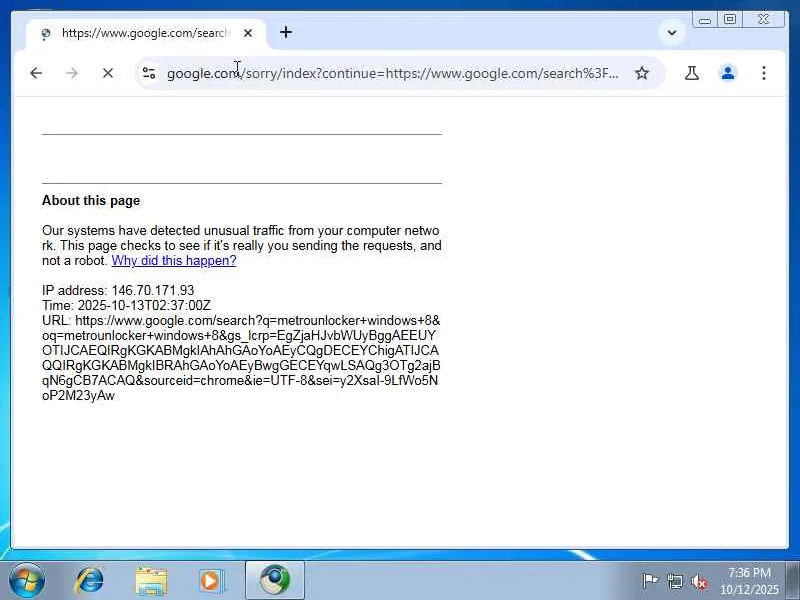
Task: Close the google.com search tab
Action: tap(248, 33)
